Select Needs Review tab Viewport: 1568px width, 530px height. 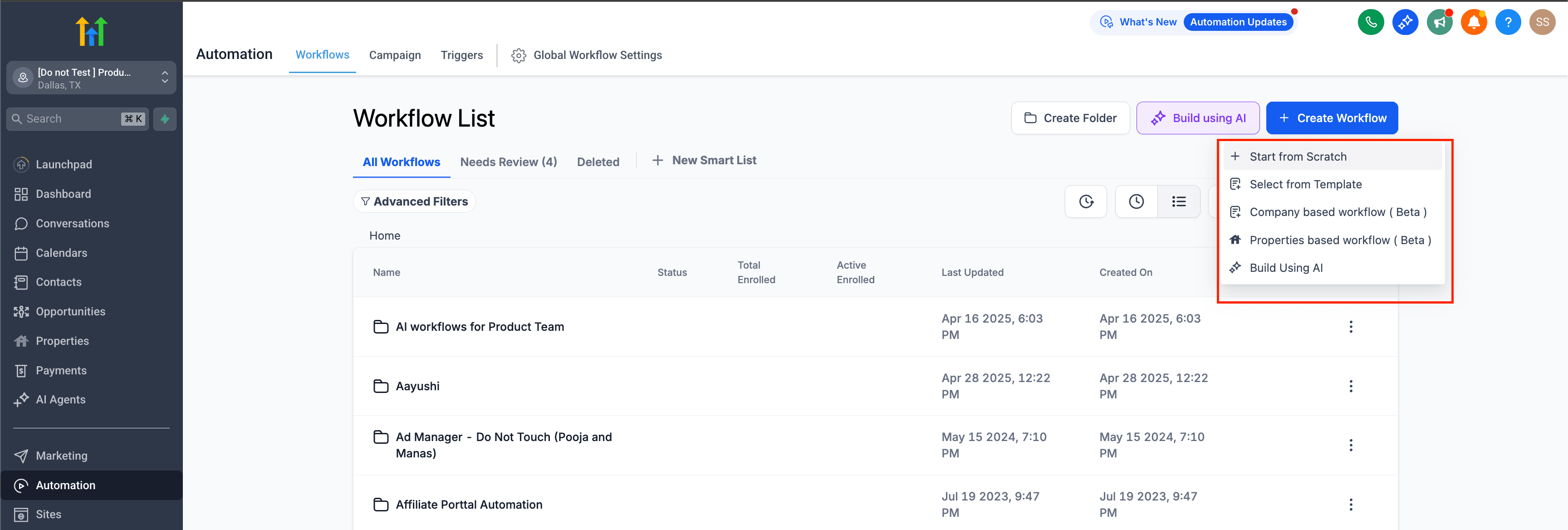[x=508, y=161]
